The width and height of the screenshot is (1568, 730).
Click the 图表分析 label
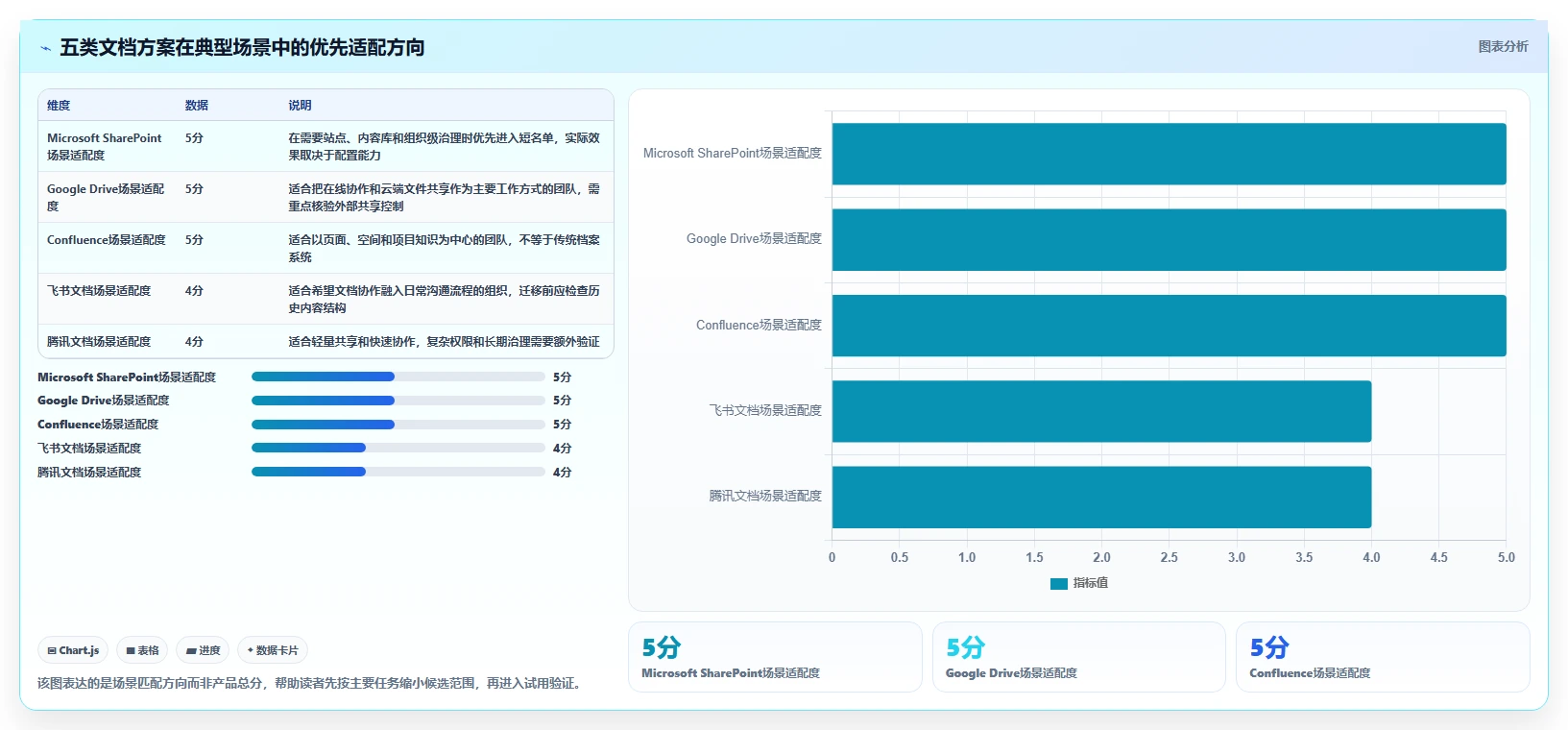coord(1503,46)
